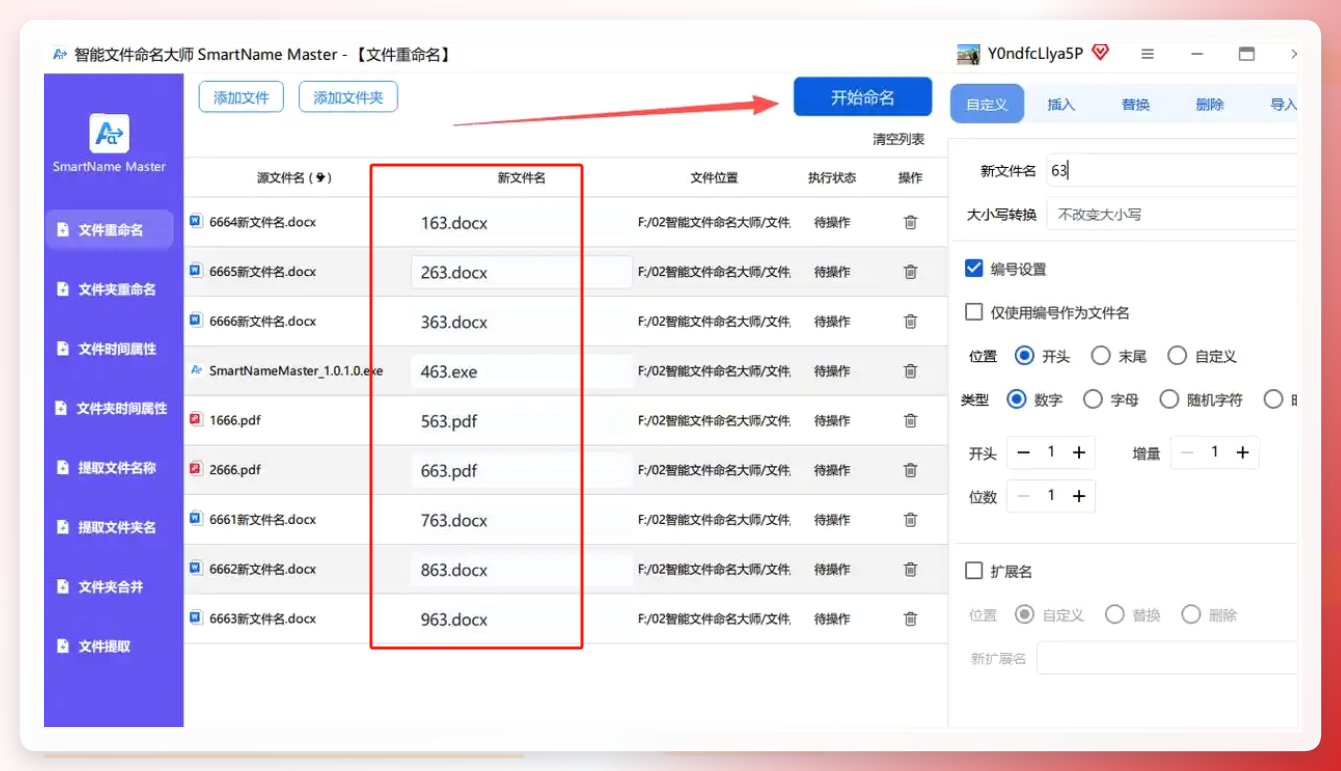Open the hamburger menu in title bar

1148,54
